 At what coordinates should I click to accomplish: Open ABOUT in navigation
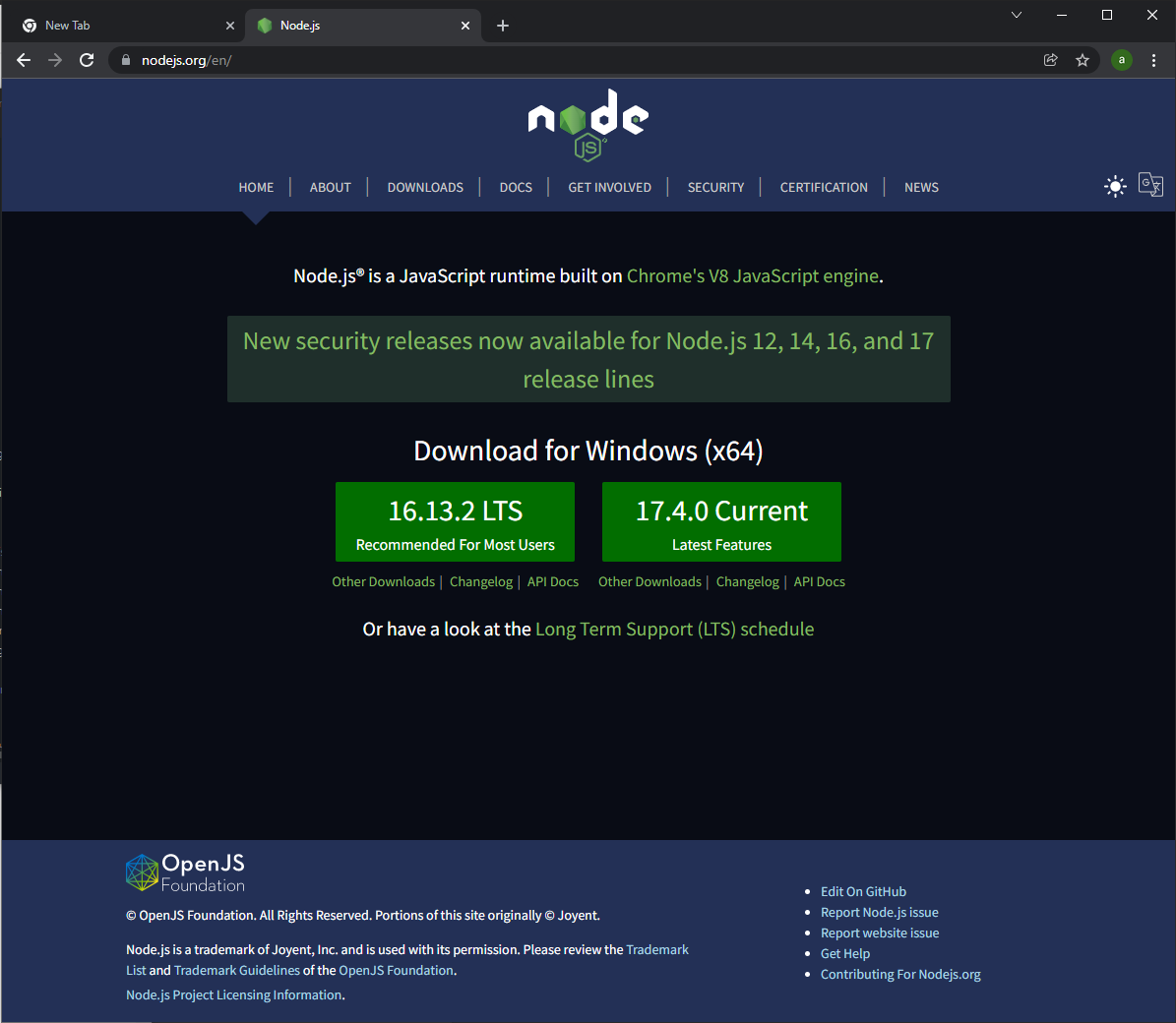pos(330,187)
